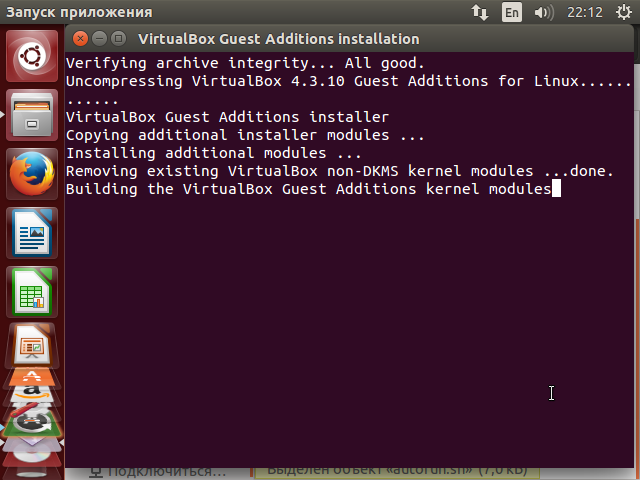Open the Software Updater launcher
The image size is (640, 480).
(32, 422)
